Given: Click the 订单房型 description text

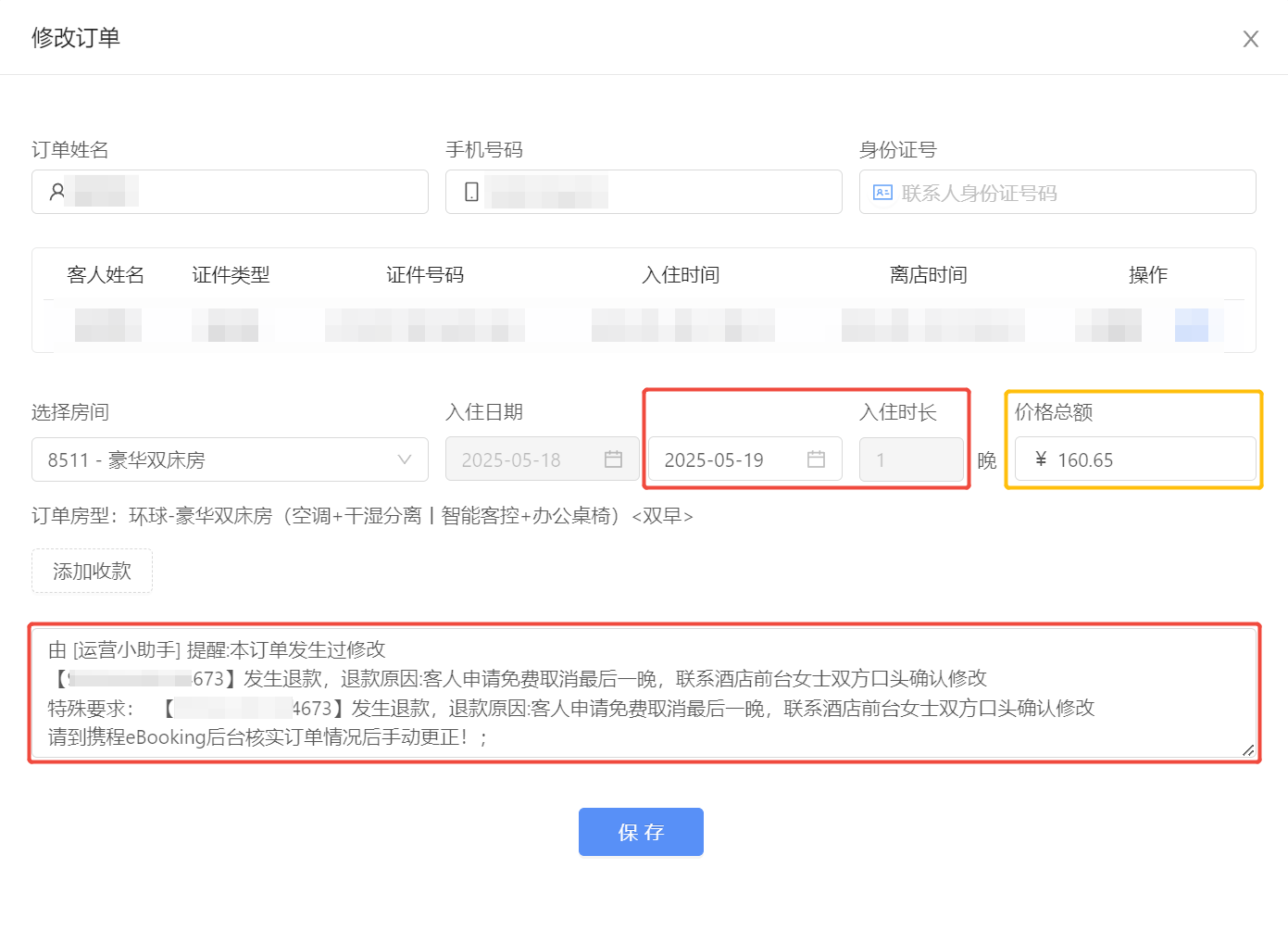Looking at the screenshot, I should coord(362,516).
